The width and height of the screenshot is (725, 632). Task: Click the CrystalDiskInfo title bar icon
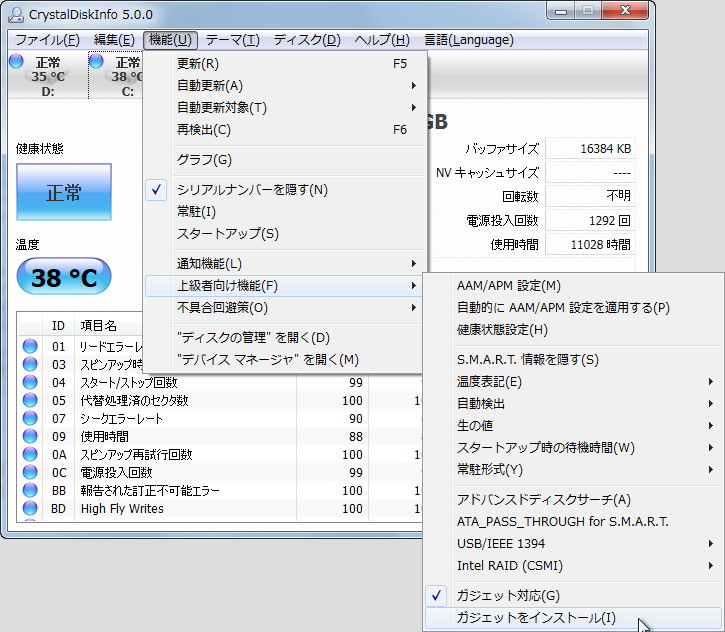(16, 15)
